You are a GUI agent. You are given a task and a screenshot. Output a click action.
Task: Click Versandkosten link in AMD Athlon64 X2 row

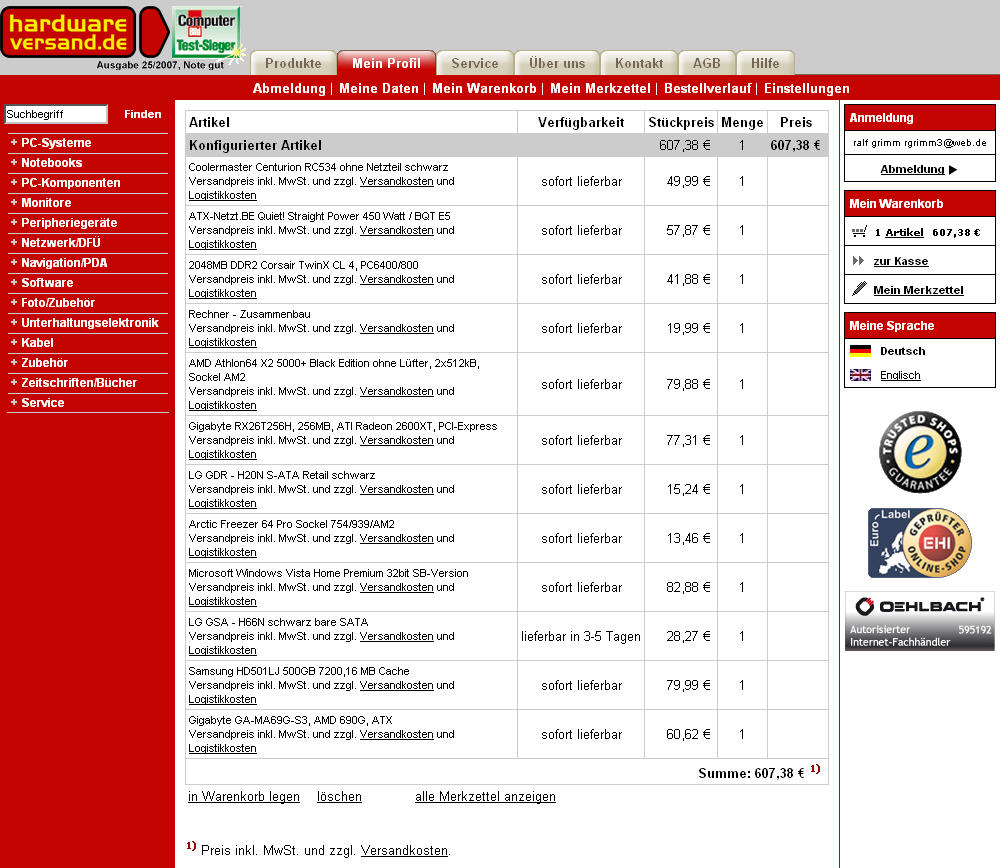pyautogui.click(x=397, y=391)
